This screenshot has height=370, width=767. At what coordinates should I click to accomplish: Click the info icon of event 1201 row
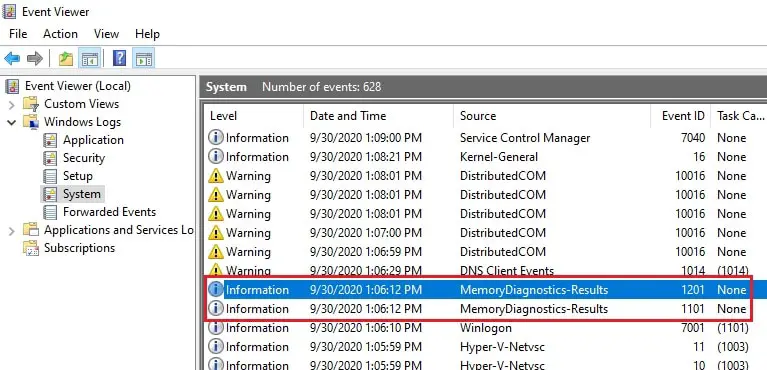[216, 290]
